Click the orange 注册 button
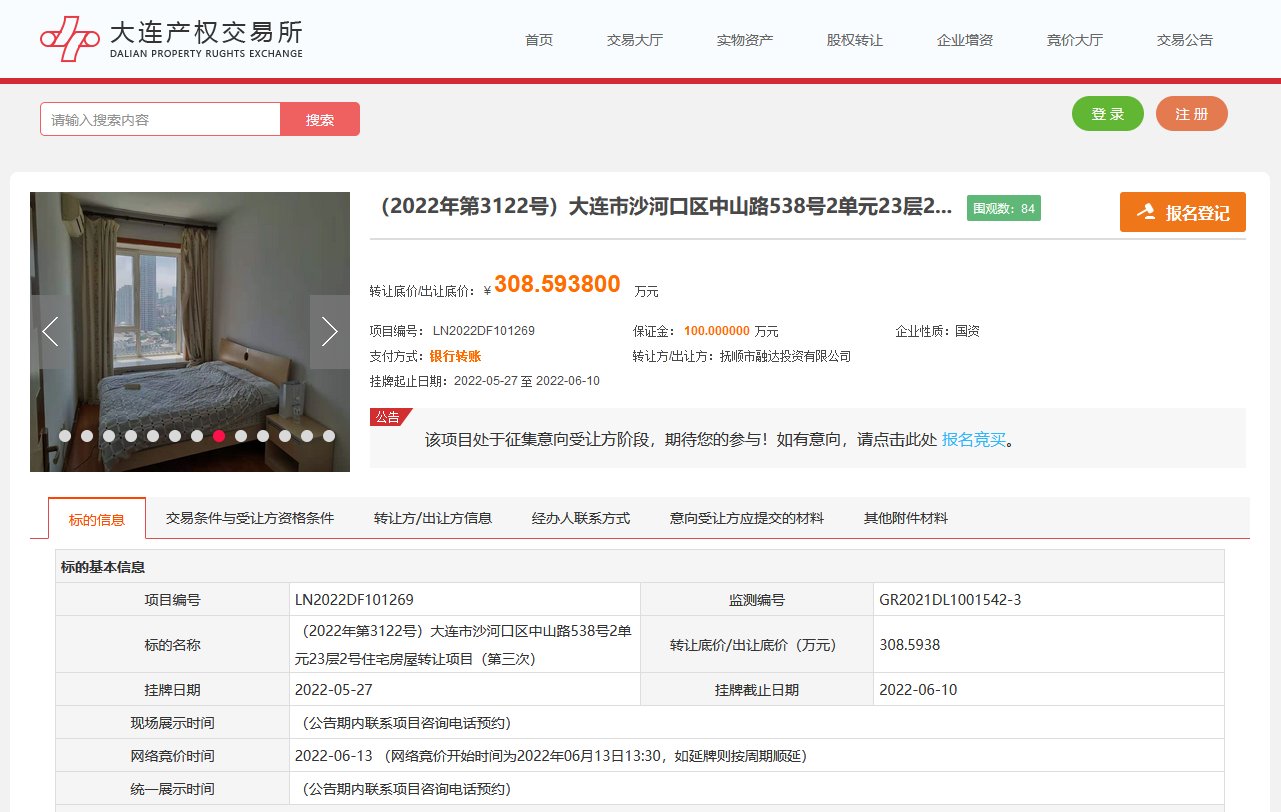 (1192, 114)
